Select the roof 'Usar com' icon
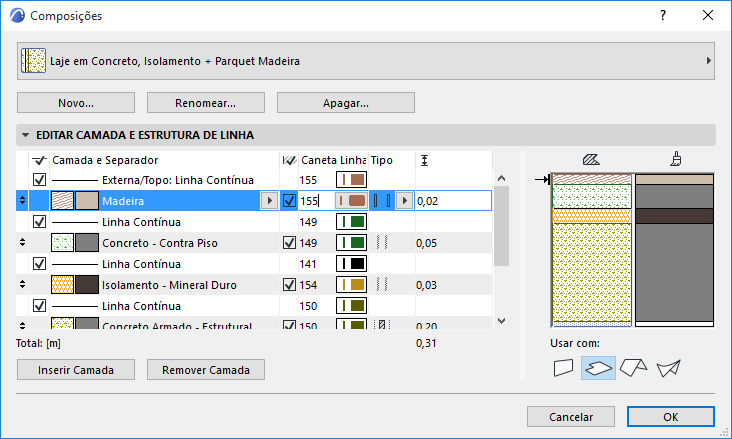Viewport: 732px width, 439px height. tap(633, 368)
